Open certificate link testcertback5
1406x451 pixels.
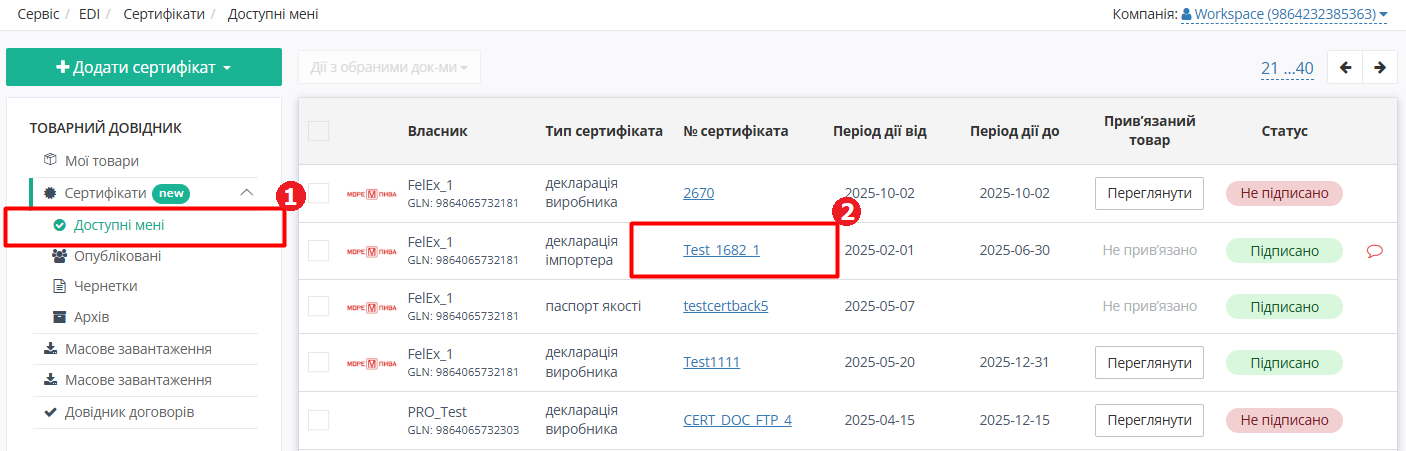click(726, 306)
